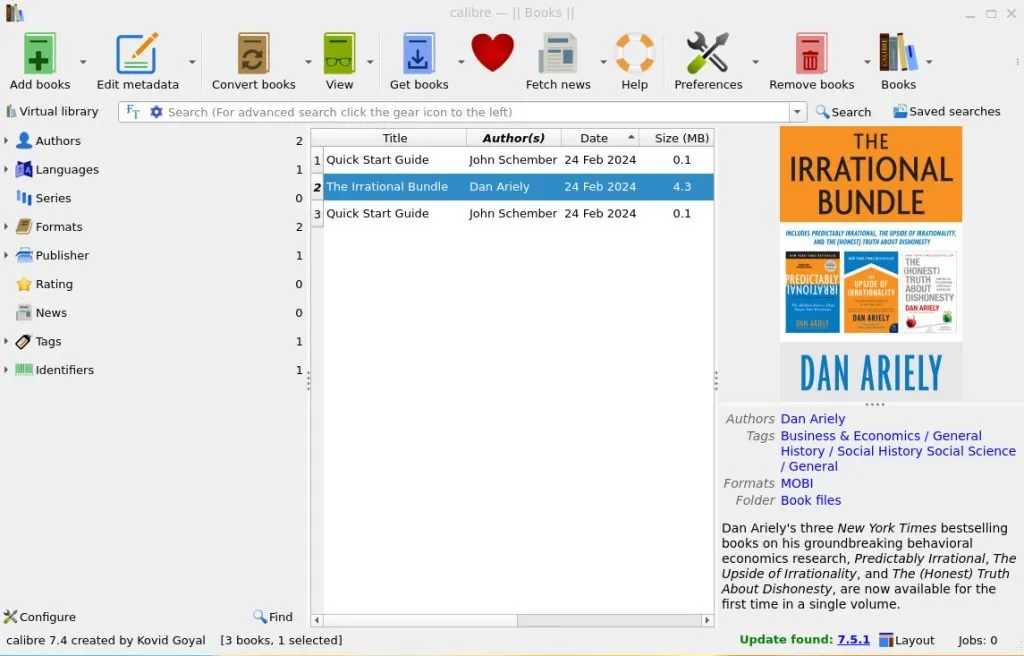1024x656 pixels.
Task: Select the News category icon
Action: point(24,313)
